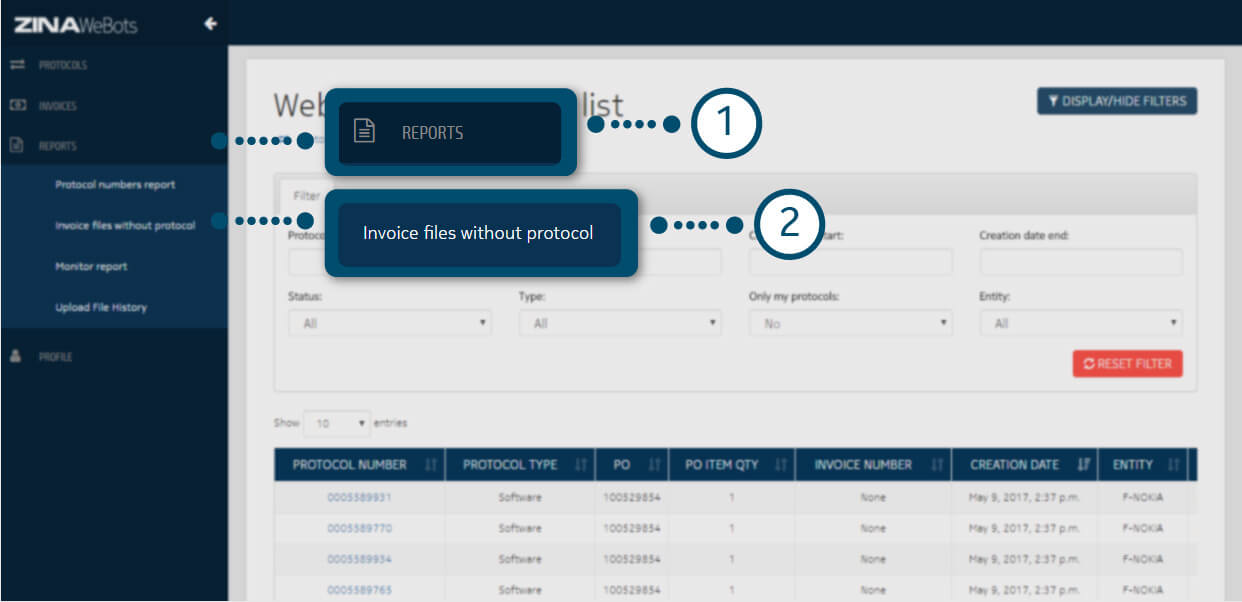The height and width of the screenshot is (602, 1242).
Task: Change the Show entries count dropdown
Action: [x=336, y=423]
